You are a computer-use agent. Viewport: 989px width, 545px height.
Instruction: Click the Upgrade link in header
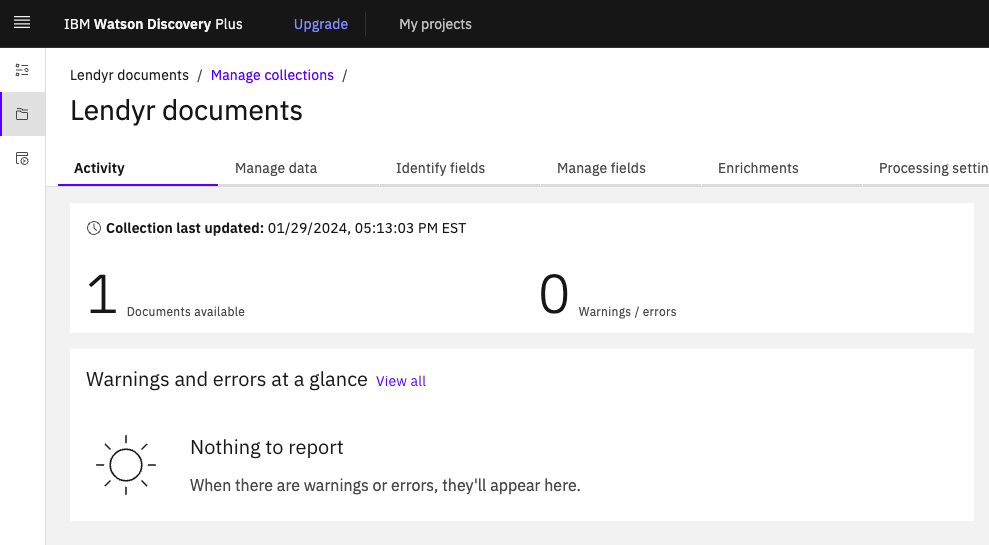click(x=320, y=24)
